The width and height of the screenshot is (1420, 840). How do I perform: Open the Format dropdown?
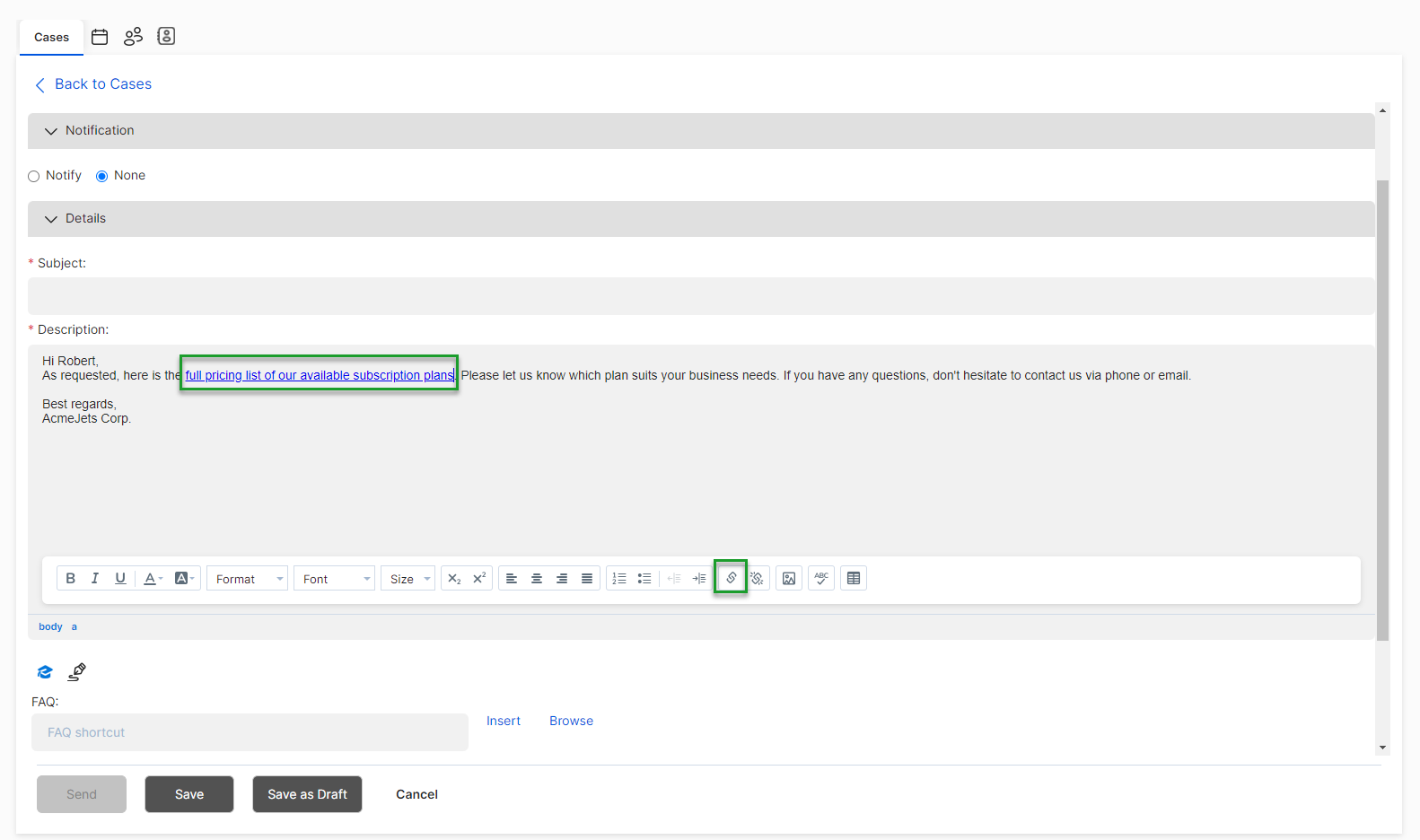247,579
